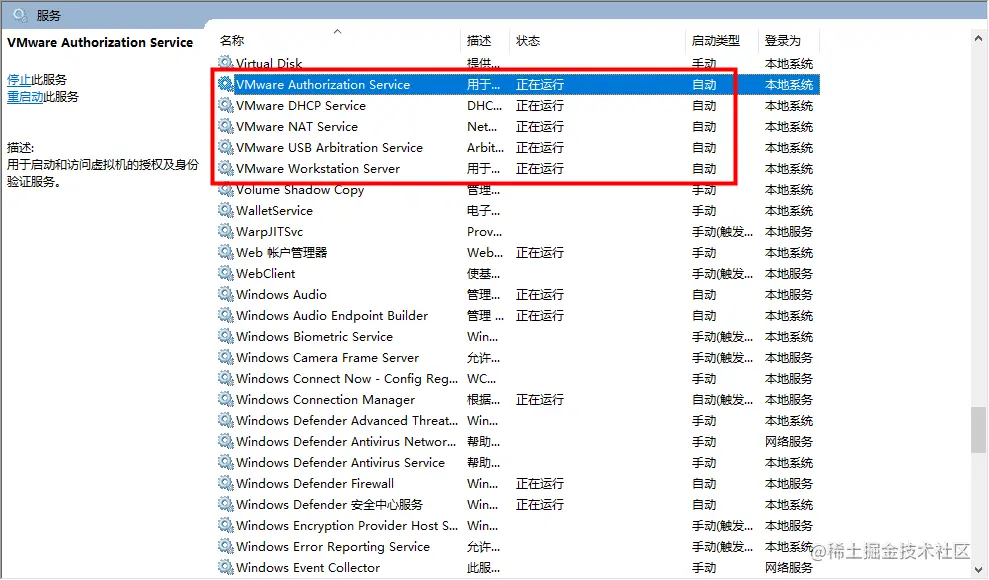Select the VMware Authorization Service row
Screen dimensions: 989x580
517,84
